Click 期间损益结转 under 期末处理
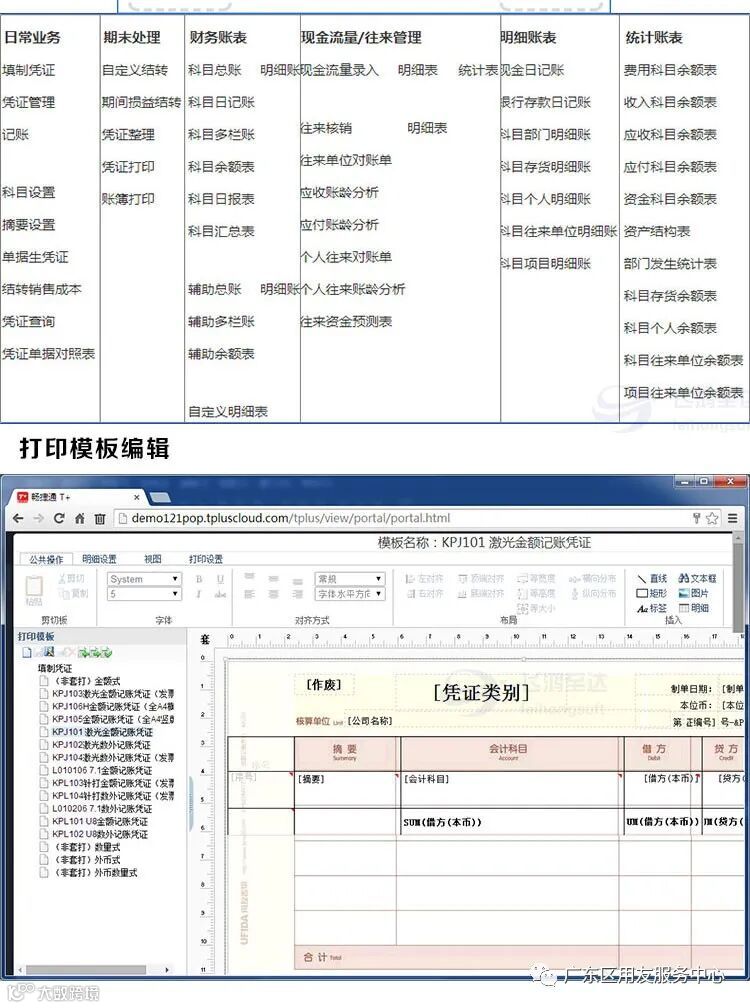Viewport: 750px width, 1008px height. (141, 102)
